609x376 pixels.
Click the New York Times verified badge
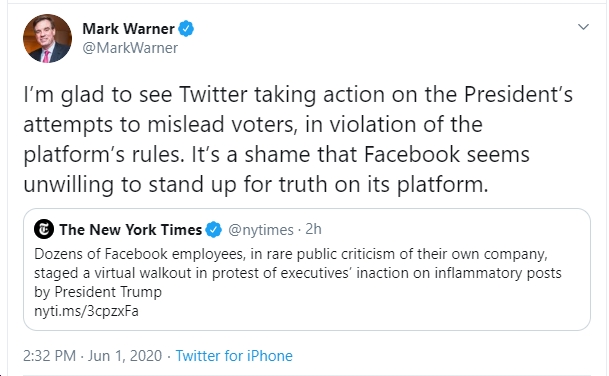coord(213,230)
